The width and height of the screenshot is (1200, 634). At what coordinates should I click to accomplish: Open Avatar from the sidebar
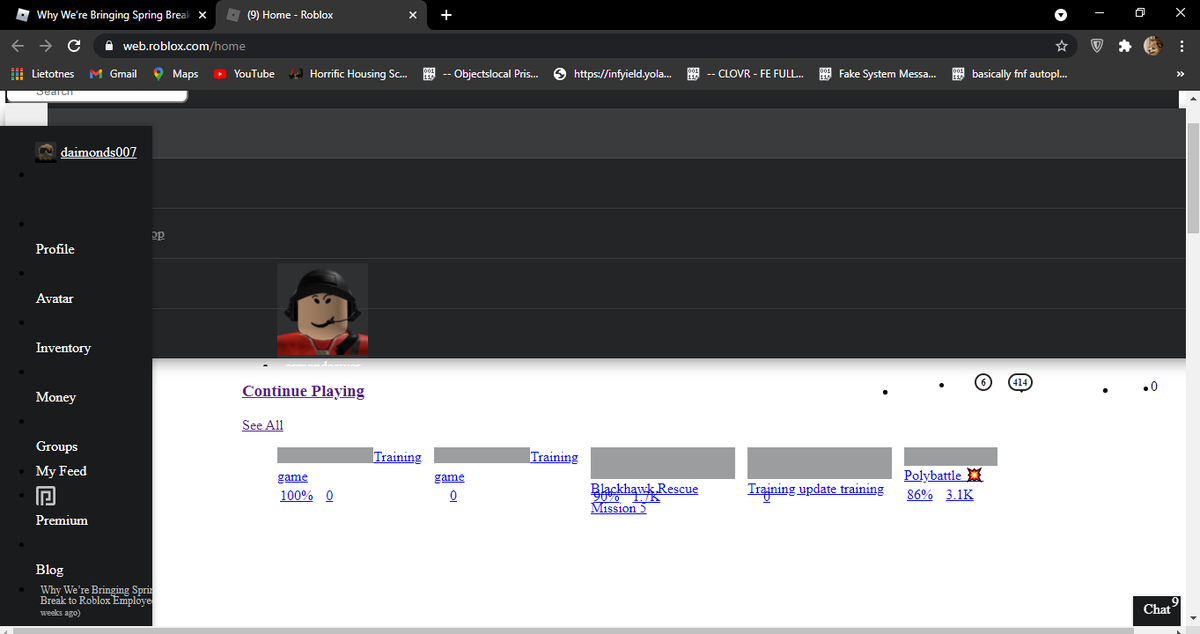(x=55, y=298)
